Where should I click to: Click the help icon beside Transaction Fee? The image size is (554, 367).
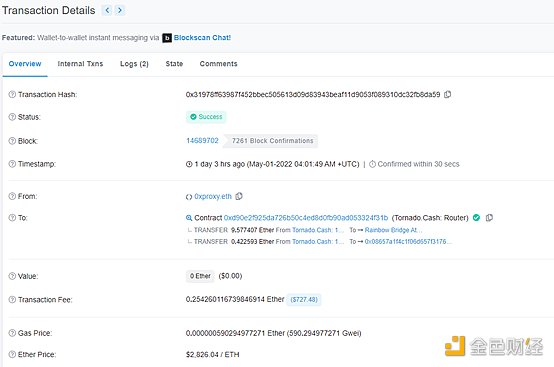click(x=12, y=300)
